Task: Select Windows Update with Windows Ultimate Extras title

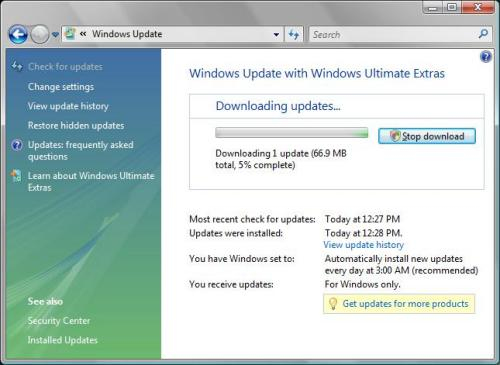Action: pyautogui.click(x=317, y=73)
